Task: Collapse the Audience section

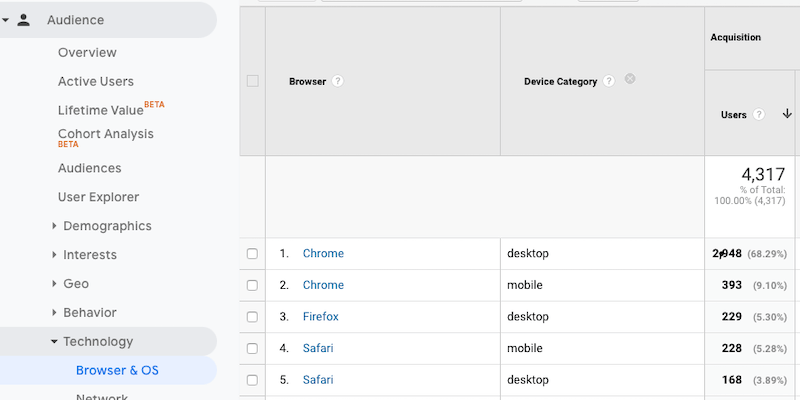Action: [x=6, y=20]
